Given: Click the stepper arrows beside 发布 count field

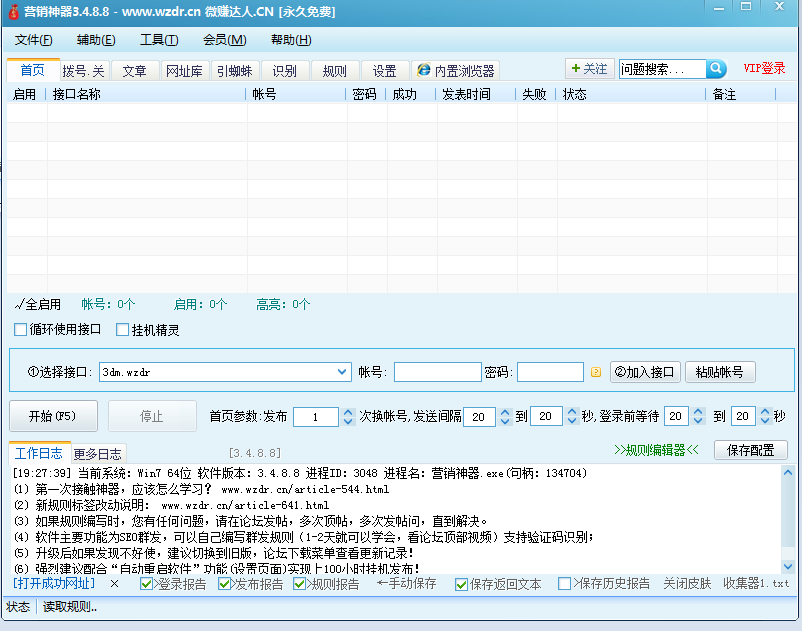Looking at the screenshot, I should coord(348,416).
